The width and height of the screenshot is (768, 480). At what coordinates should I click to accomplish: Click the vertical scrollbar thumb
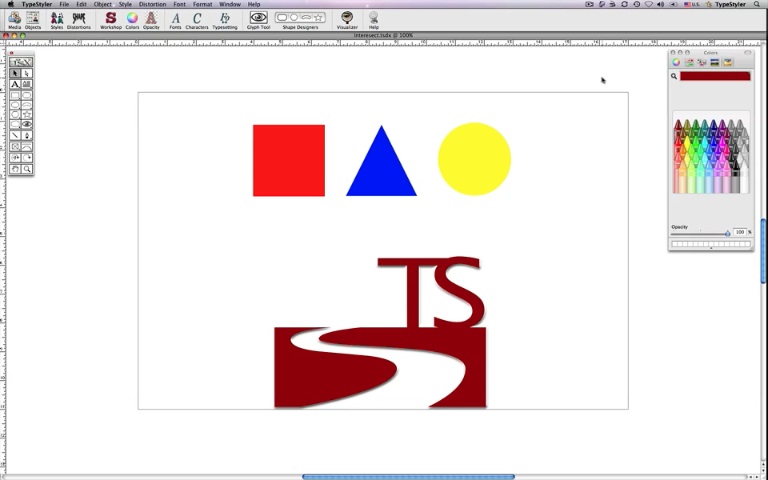(x=764, y=251)
